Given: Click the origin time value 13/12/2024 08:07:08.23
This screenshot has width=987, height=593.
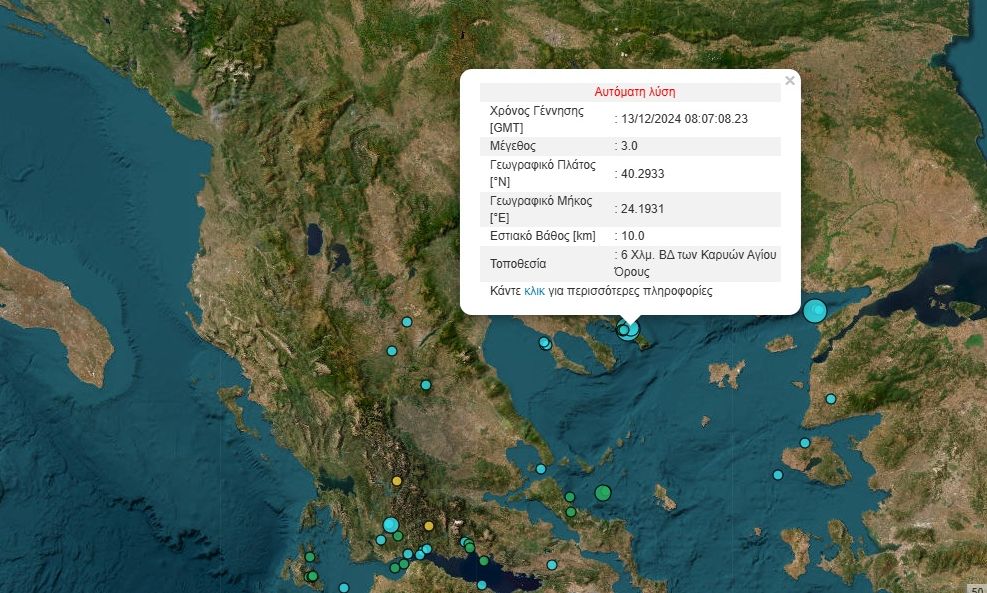Looking at the screenshot, I should (x=684, y=119).
